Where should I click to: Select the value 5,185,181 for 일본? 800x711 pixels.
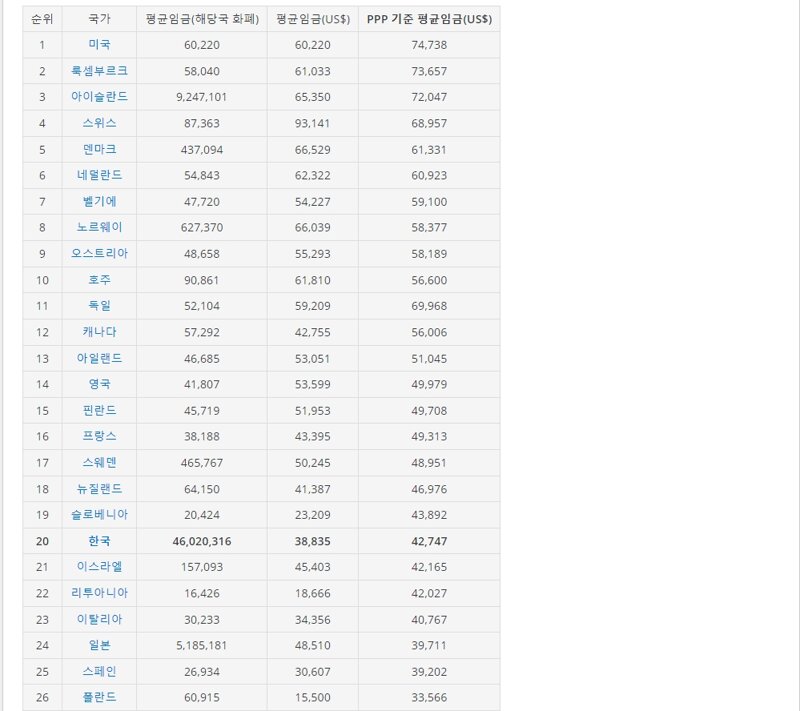202,646
